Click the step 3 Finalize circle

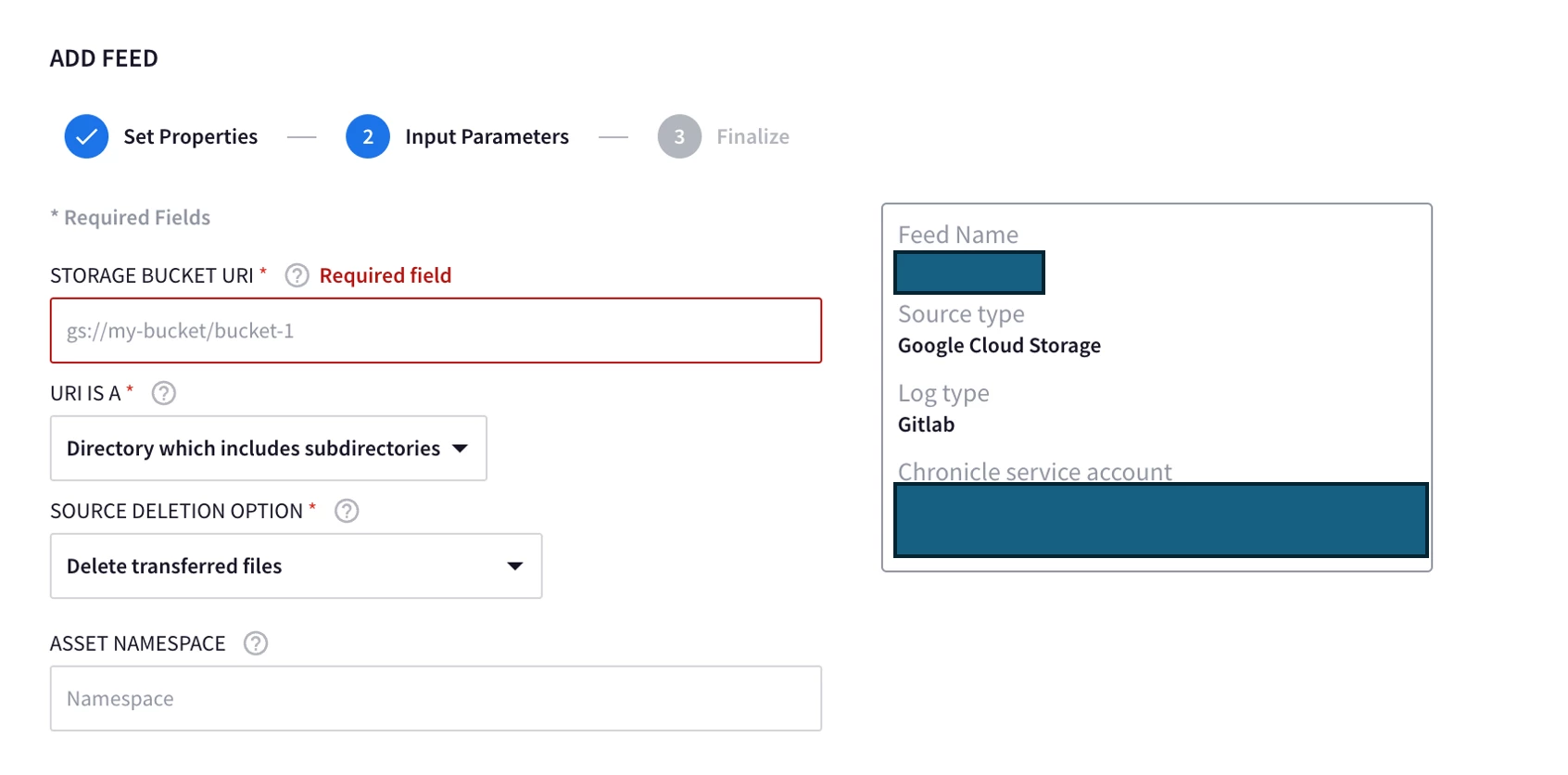[x=679, y=136]
